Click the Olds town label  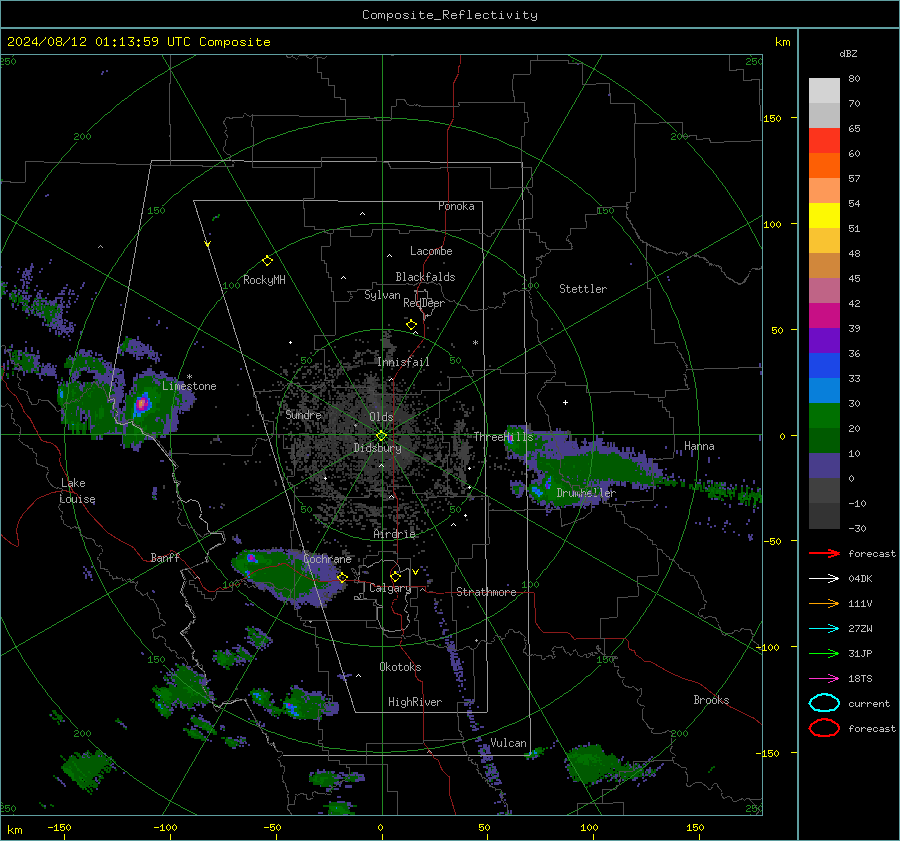tap(381, 417)
